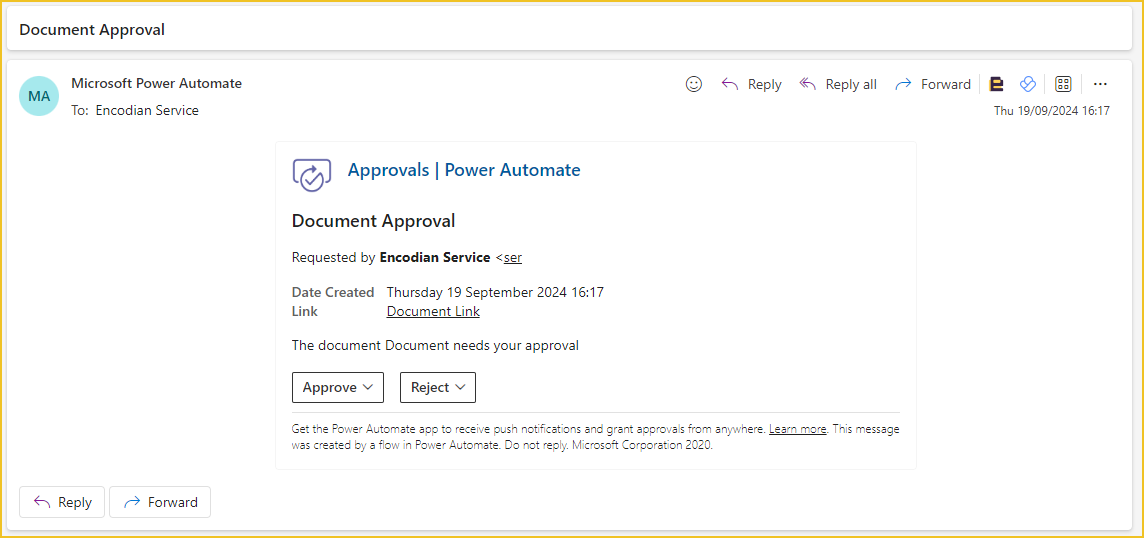Open the Document Link hyperlink
This screenshot has height=538, width=1144.
point(433,312)
